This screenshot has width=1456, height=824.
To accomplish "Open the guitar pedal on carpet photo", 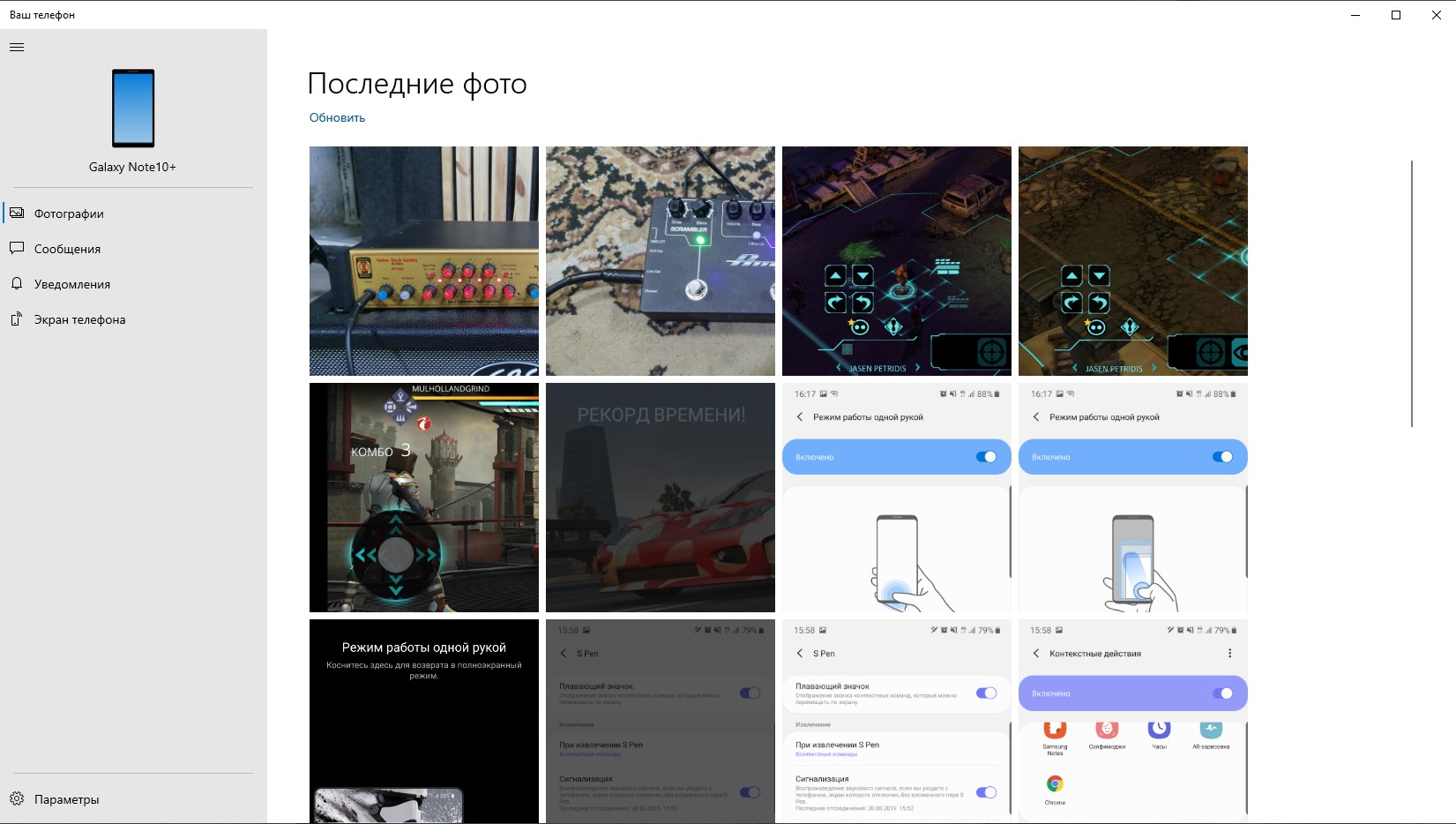I will [x=661, y=261].
